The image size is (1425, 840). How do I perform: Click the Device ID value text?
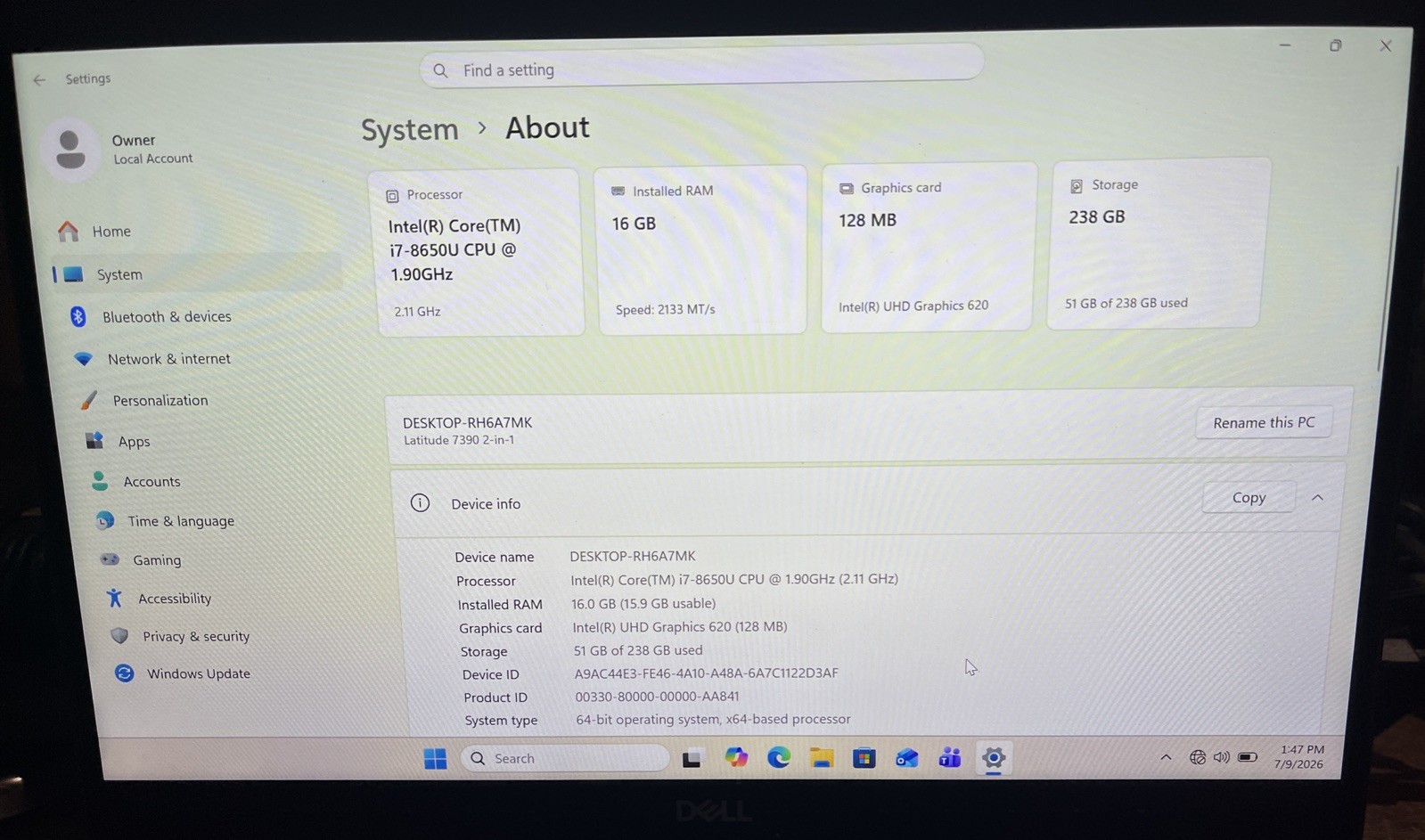pos(707,673)
